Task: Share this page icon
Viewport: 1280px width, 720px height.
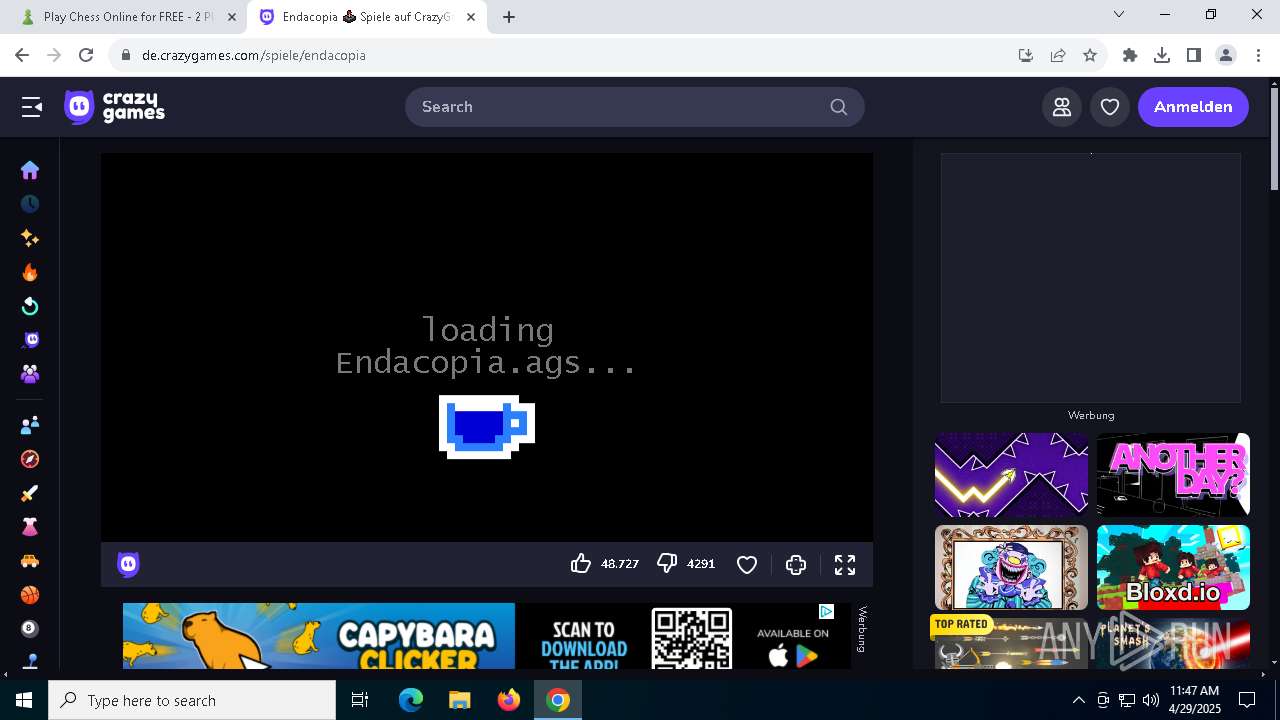Action: pyautogui.click(x=1058, y=55)
